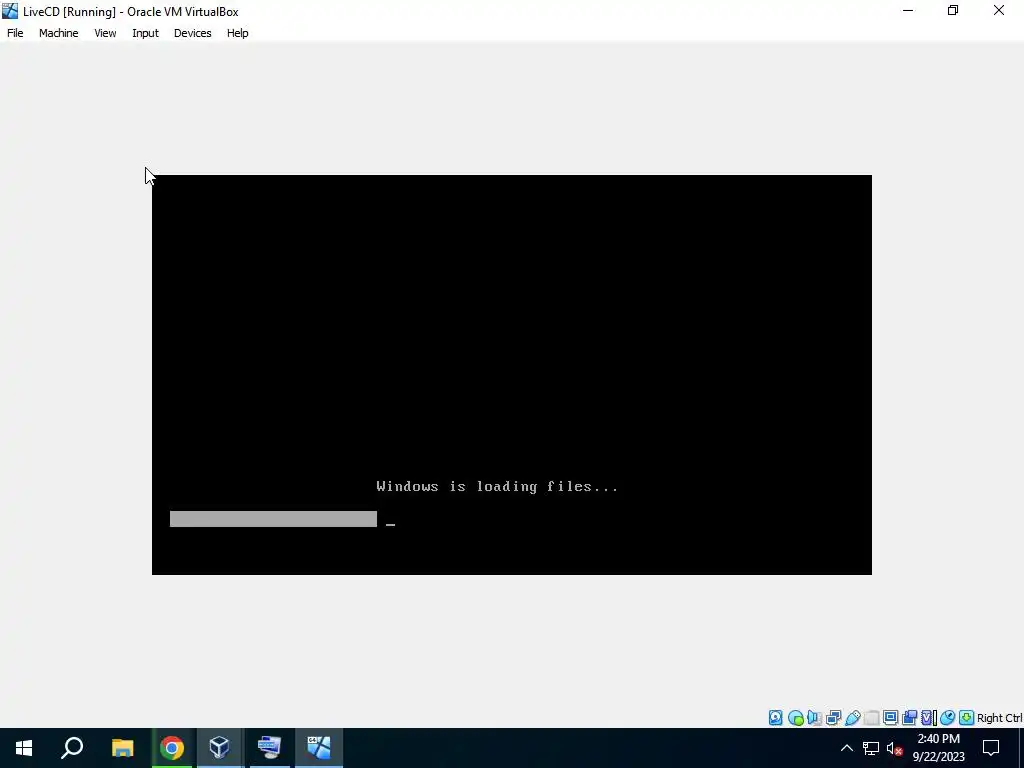Viewport: 1024px width, 768px height.
Task: Click the hard disk activity status icon
Action: tap(775, 718)
